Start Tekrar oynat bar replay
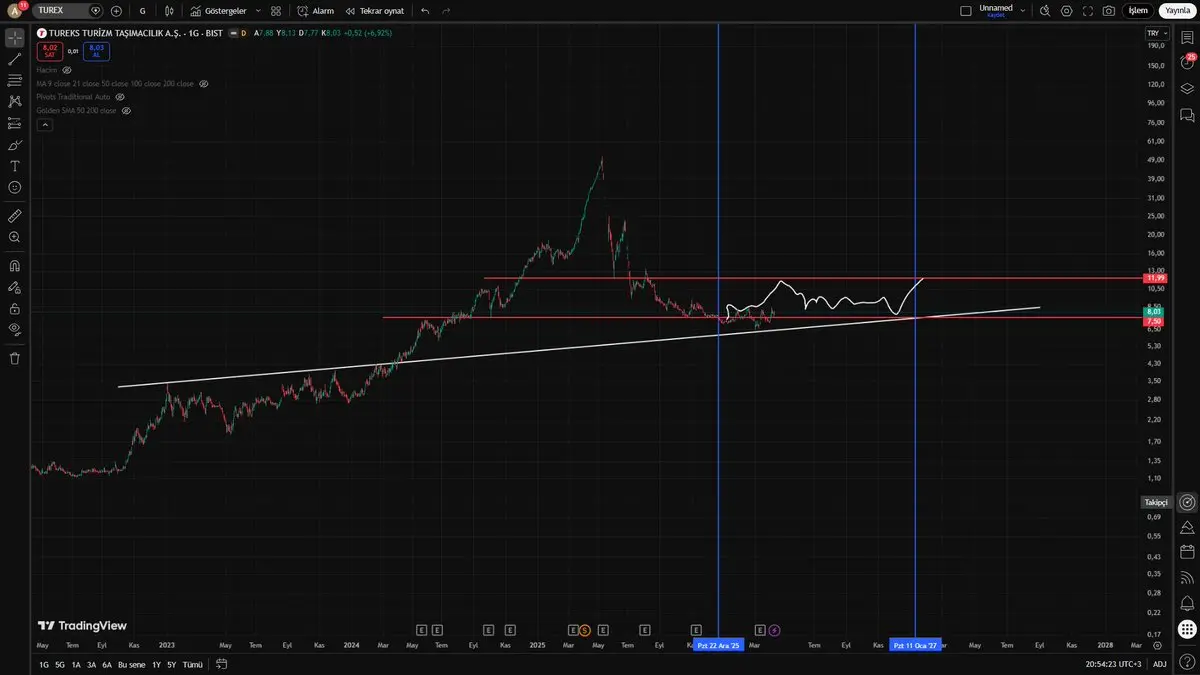 (x=375, y=10)
